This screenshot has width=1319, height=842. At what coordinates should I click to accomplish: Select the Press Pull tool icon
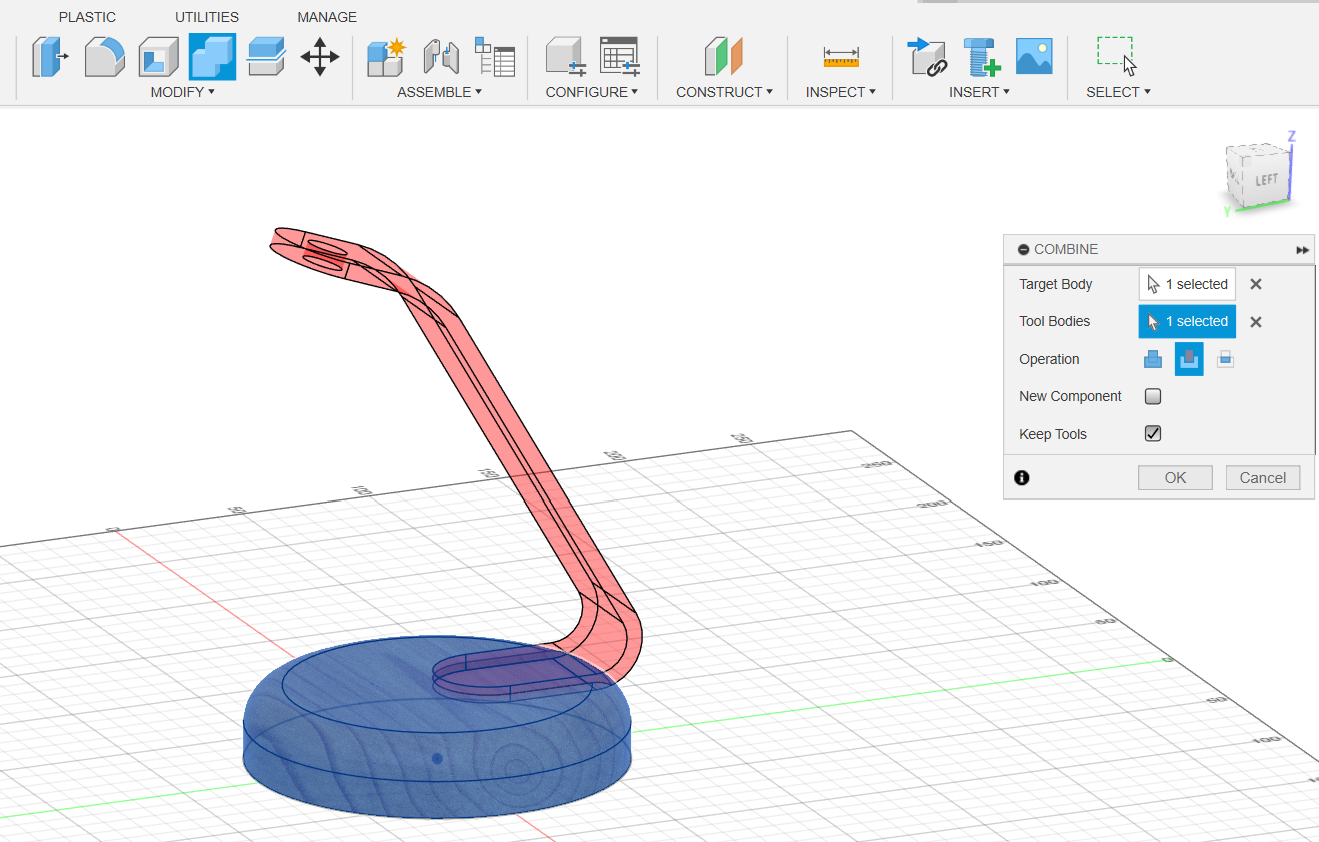tap(51, 57)
